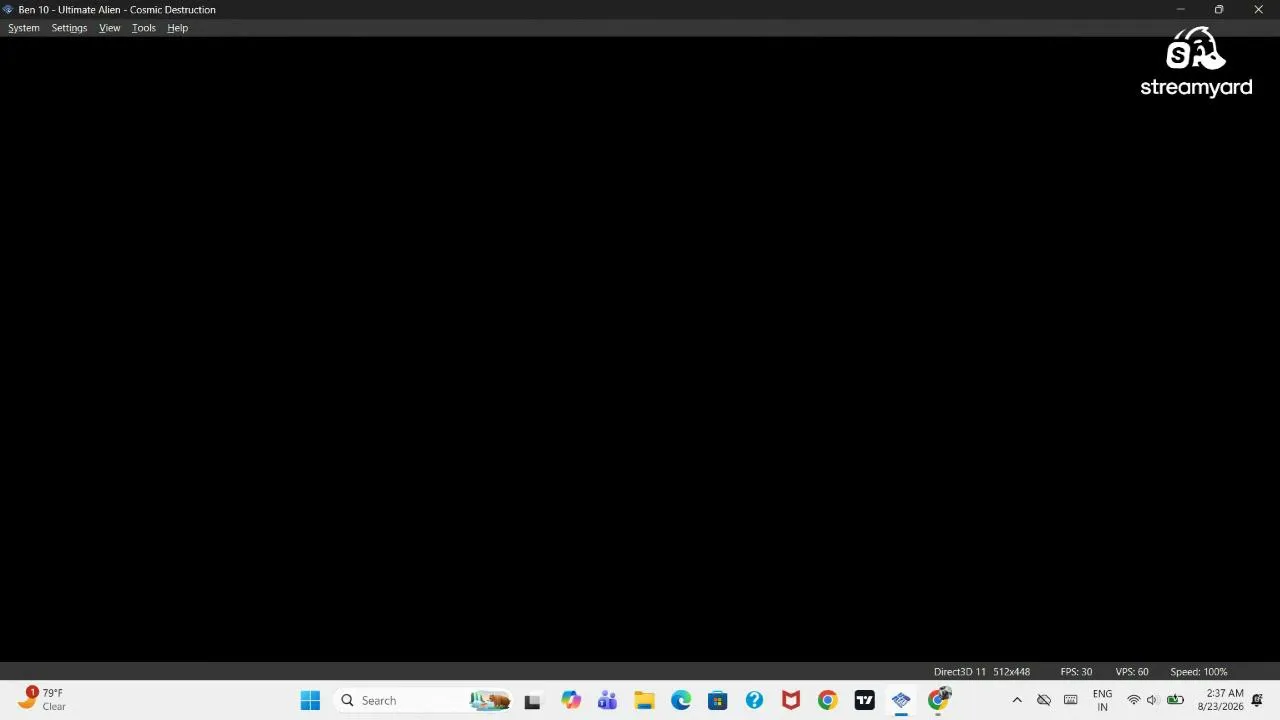
Task: Click the PCSX2 app icon in title bar
Action: 8,10
